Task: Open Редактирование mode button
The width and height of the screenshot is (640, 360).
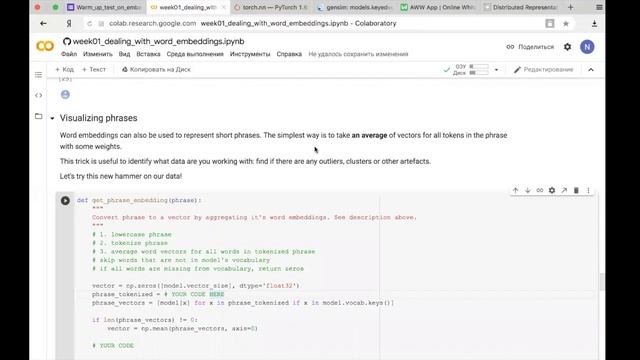Action: (544, 70)
